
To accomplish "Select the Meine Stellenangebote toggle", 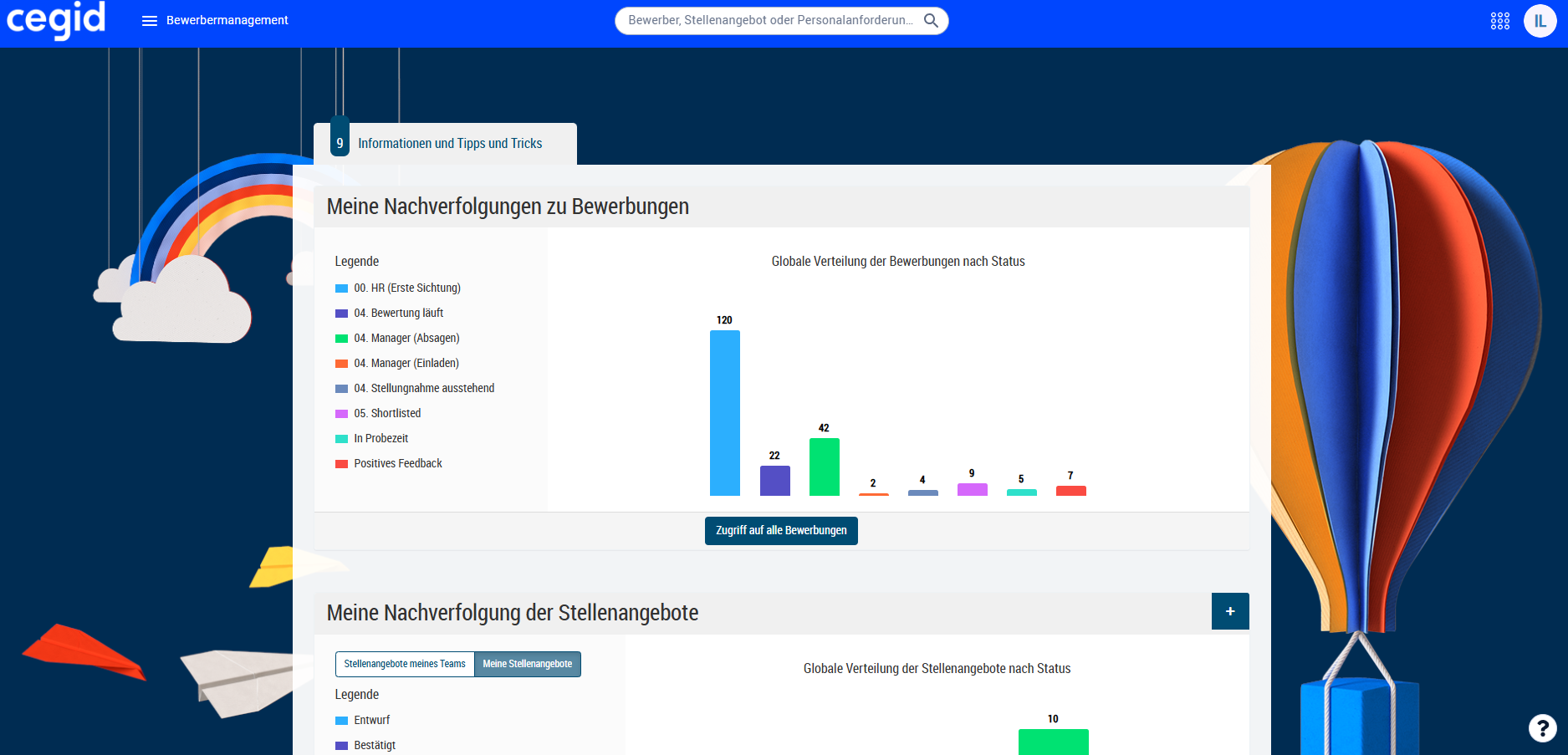I will [528, 664].
